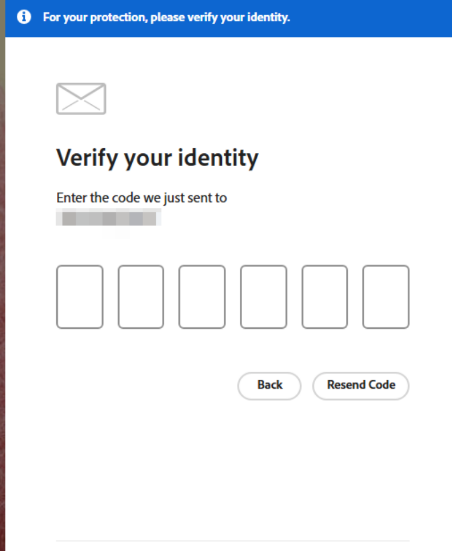Click empty space left of the Back button

(x=144, y=385)
